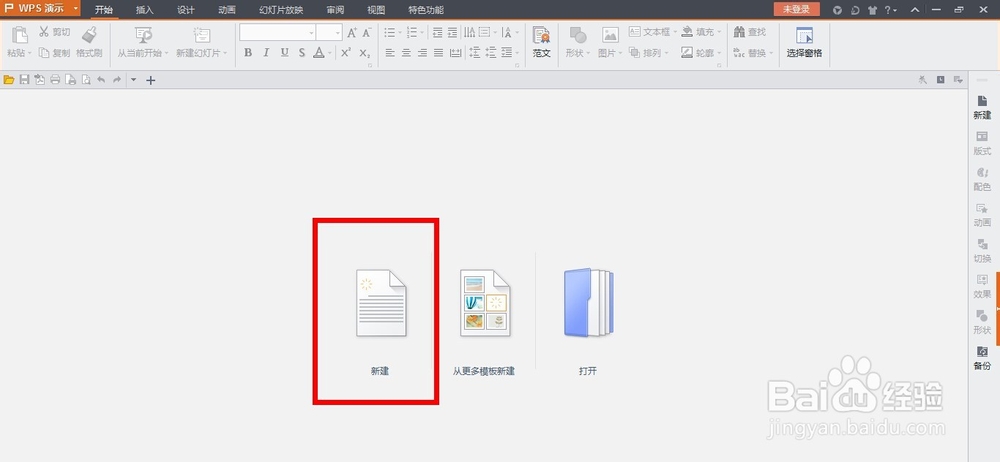
Task: Toggle text shadow S formatting
Action: pos(302,53)
